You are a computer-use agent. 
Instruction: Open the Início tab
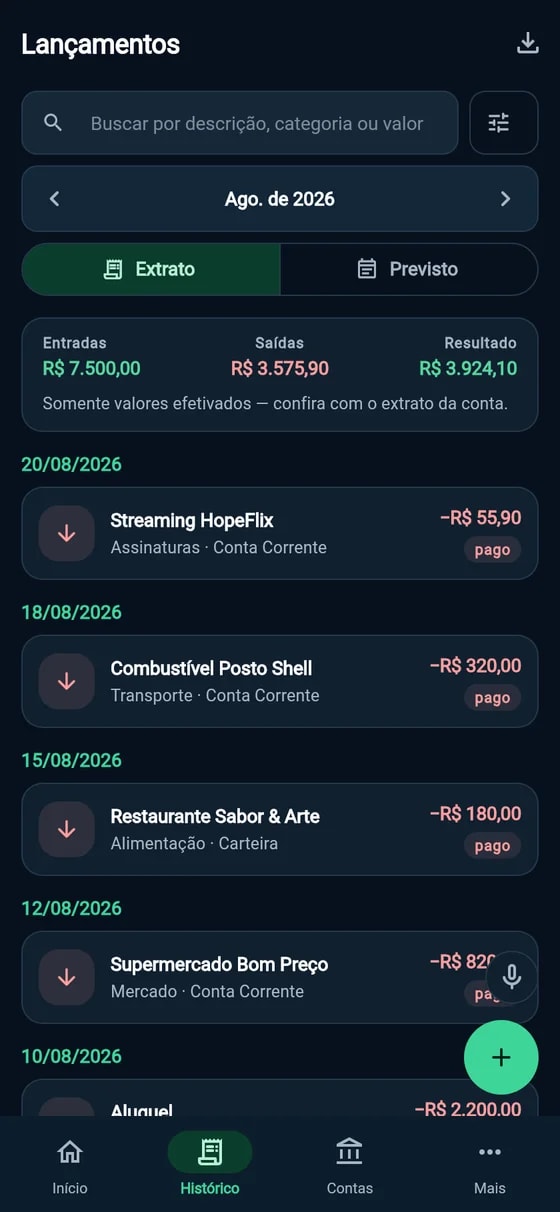coord(70,1165)
